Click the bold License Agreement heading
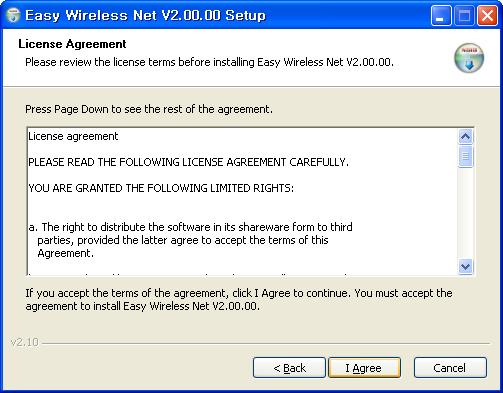Viewport: 503px width, 393px height. (x=72, y=44)
